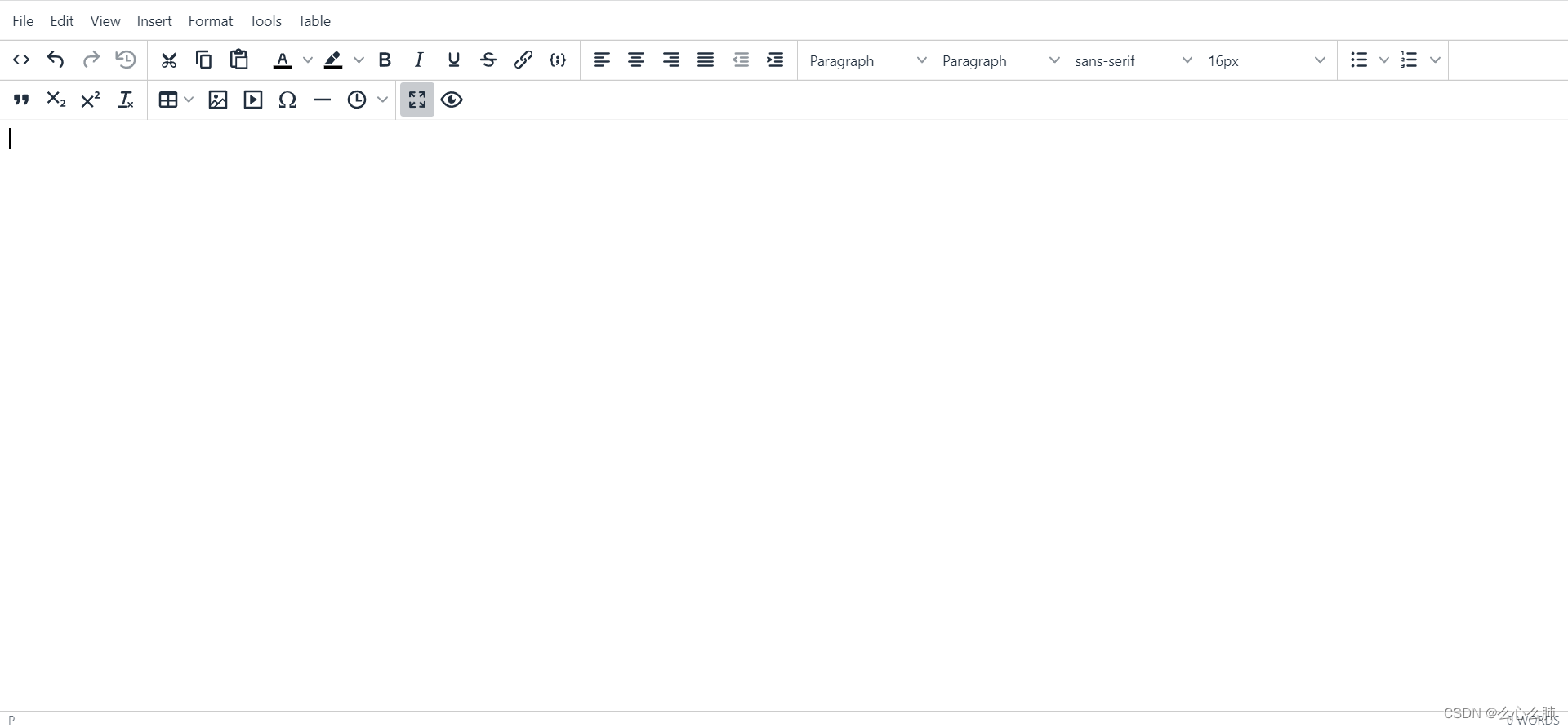
Task: Insert a numbered list
Action: [x=1410, y=60]
